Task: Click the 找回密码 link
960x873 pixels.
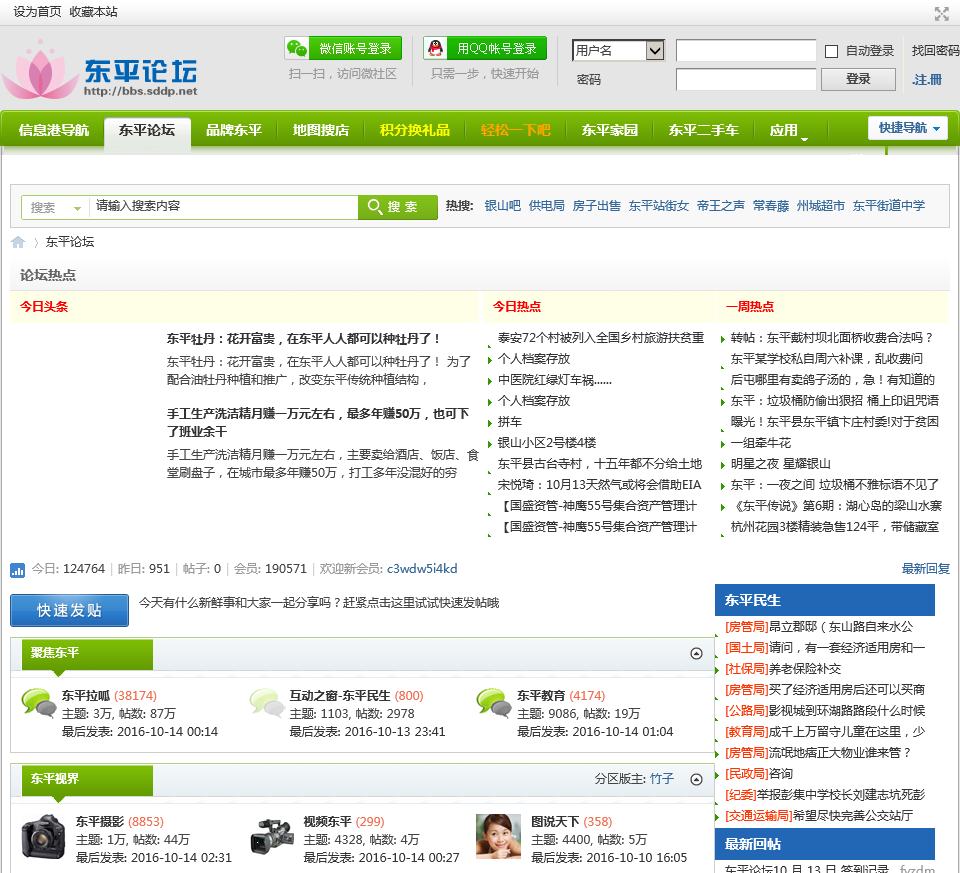Action: click(x=936, y=51)
